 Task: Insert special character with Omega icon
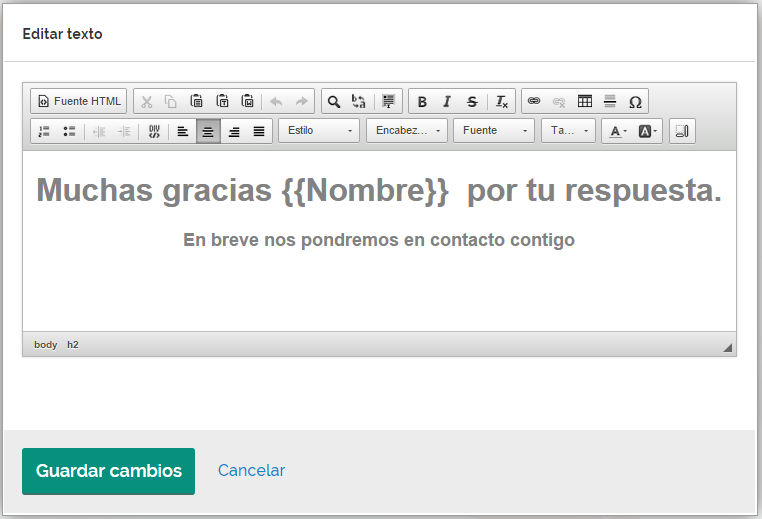click(635, 101)
